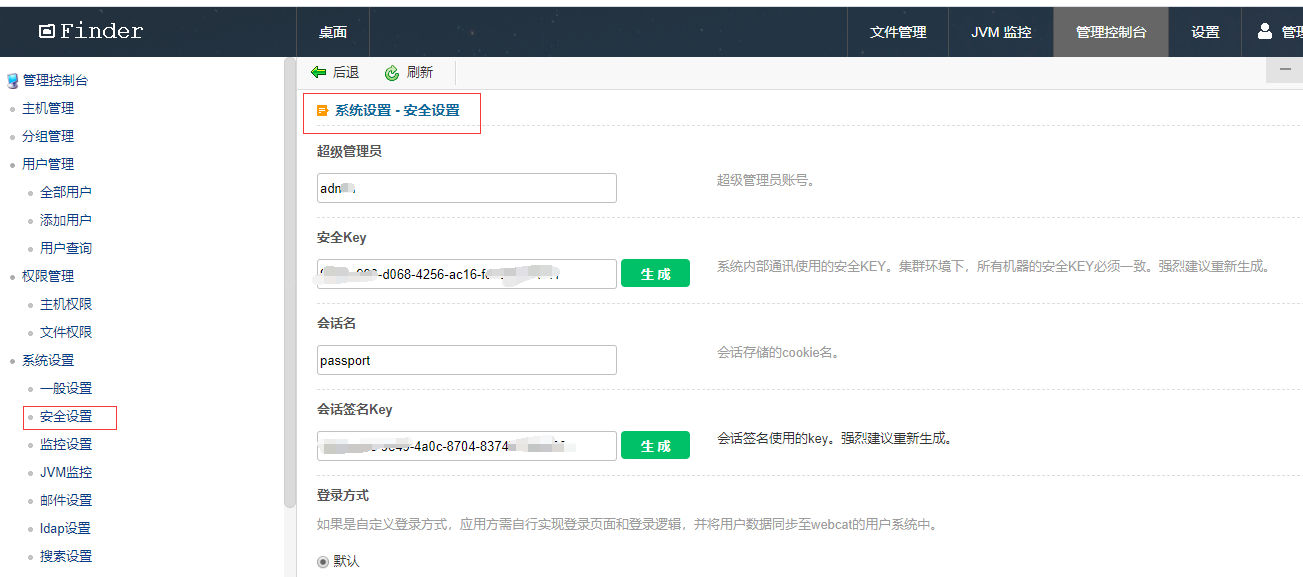Image resolution: width=1303 pixels, height=577 pixels.
Task: Collapse panel with the minus button
Action: (x=1285, y=69)
